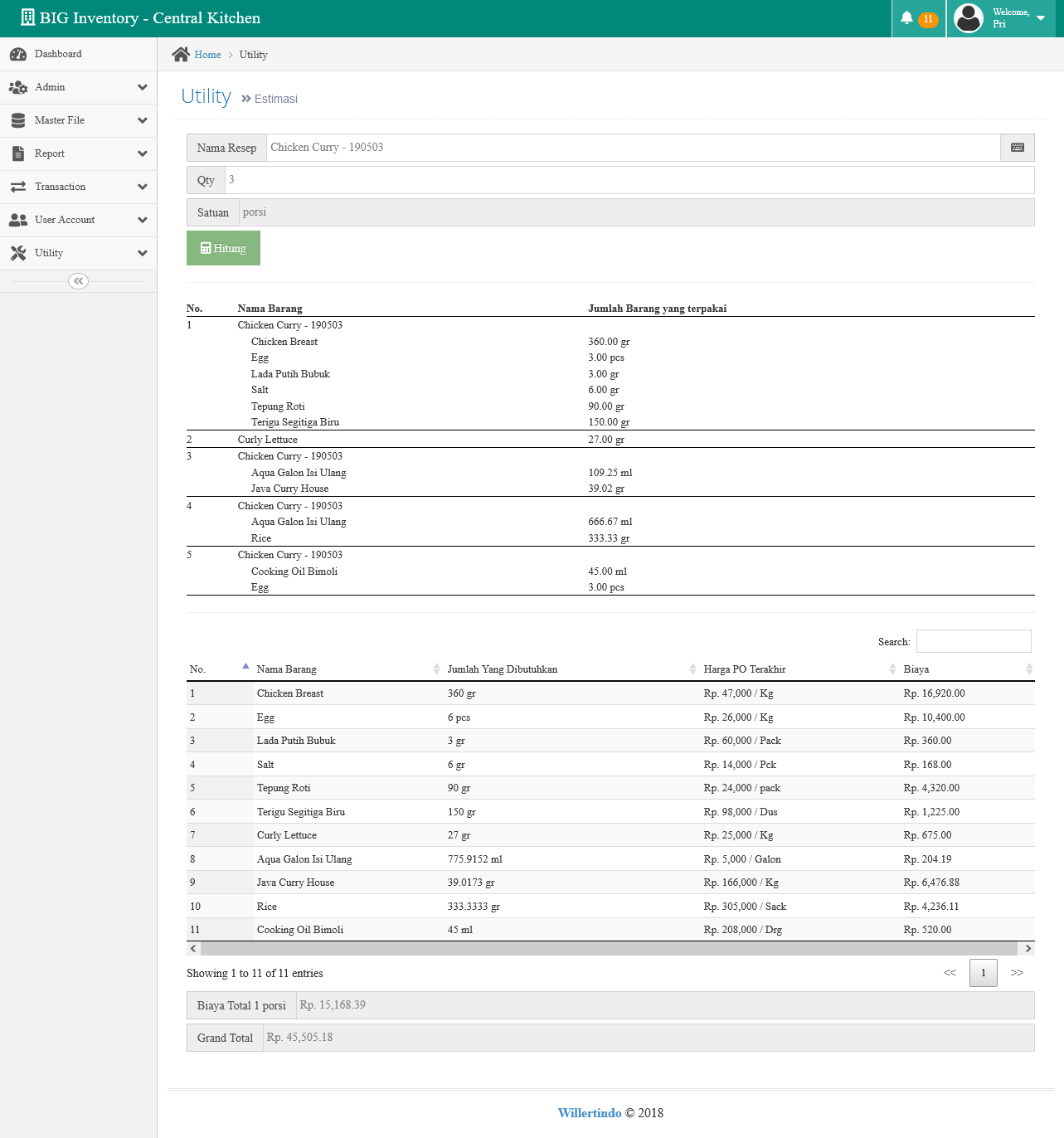Expand the Report sidebar menu
The height and width of the screenshot is (1138, 1064).
(79, 153)
